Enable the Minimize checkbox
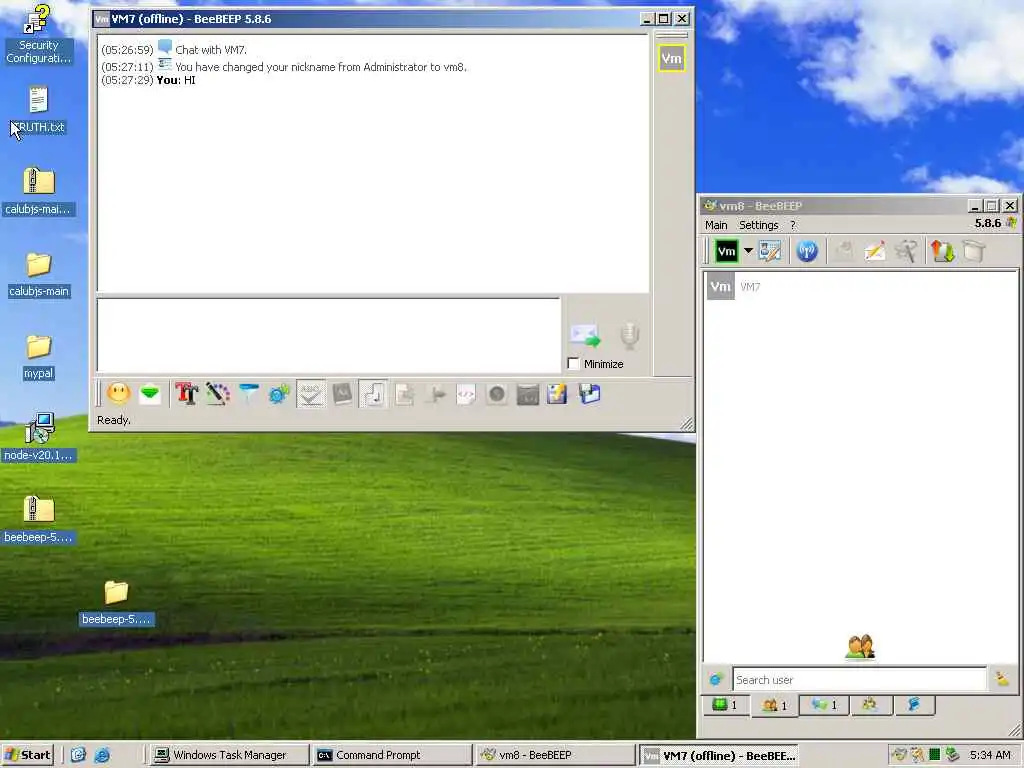The image size is (1024, 768). tap(573, 364)
